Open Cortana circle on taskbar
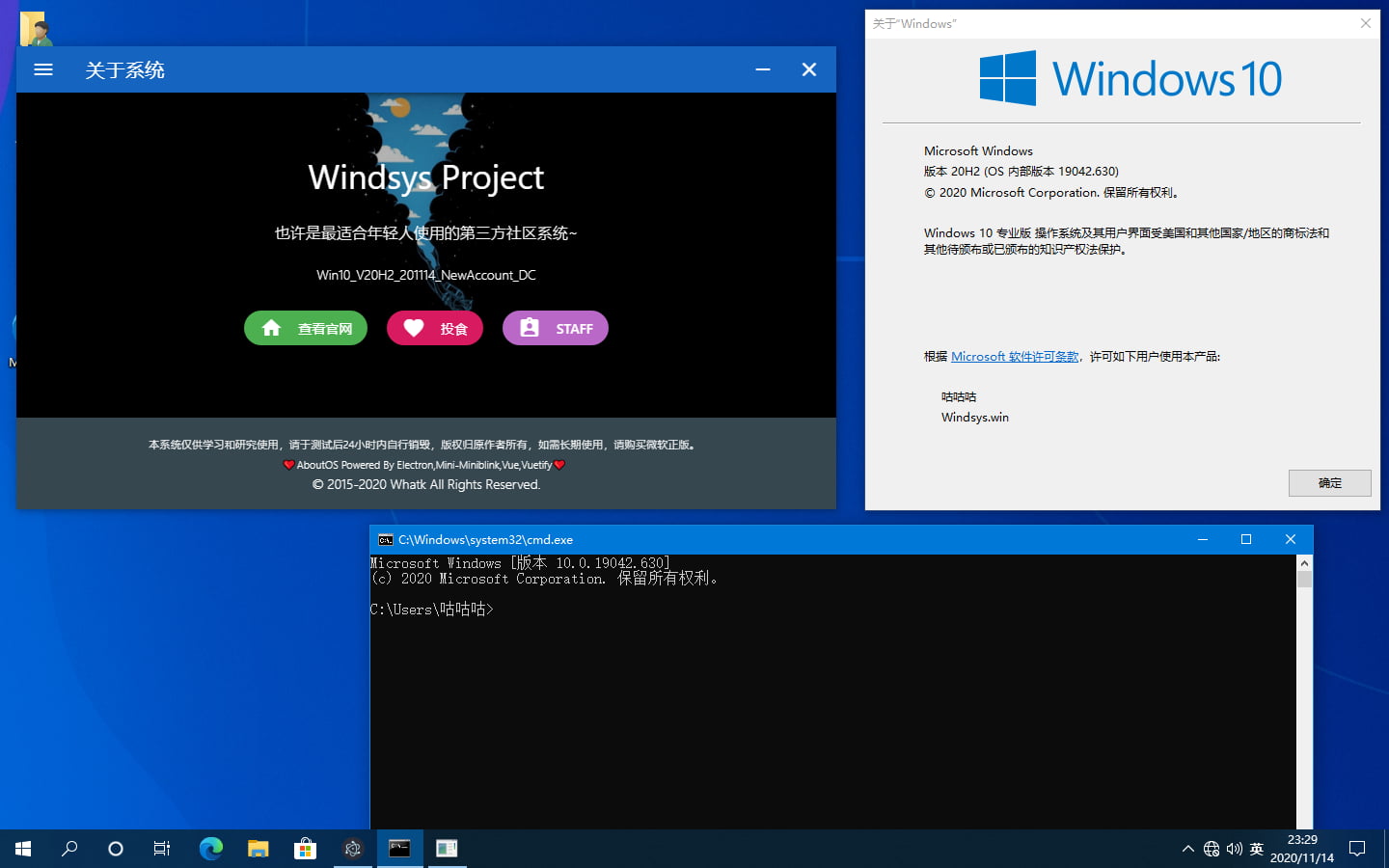Screen dimensions: 1389x868 point(116,849)
